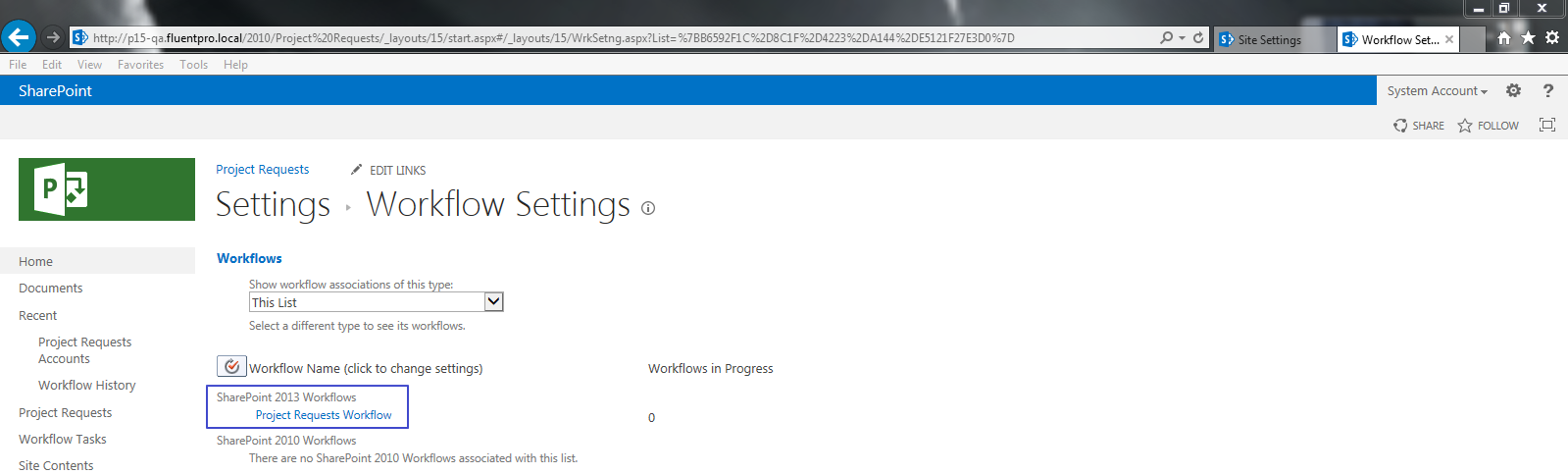Click the SharePoint suite bar link

[x=55, y=90]
